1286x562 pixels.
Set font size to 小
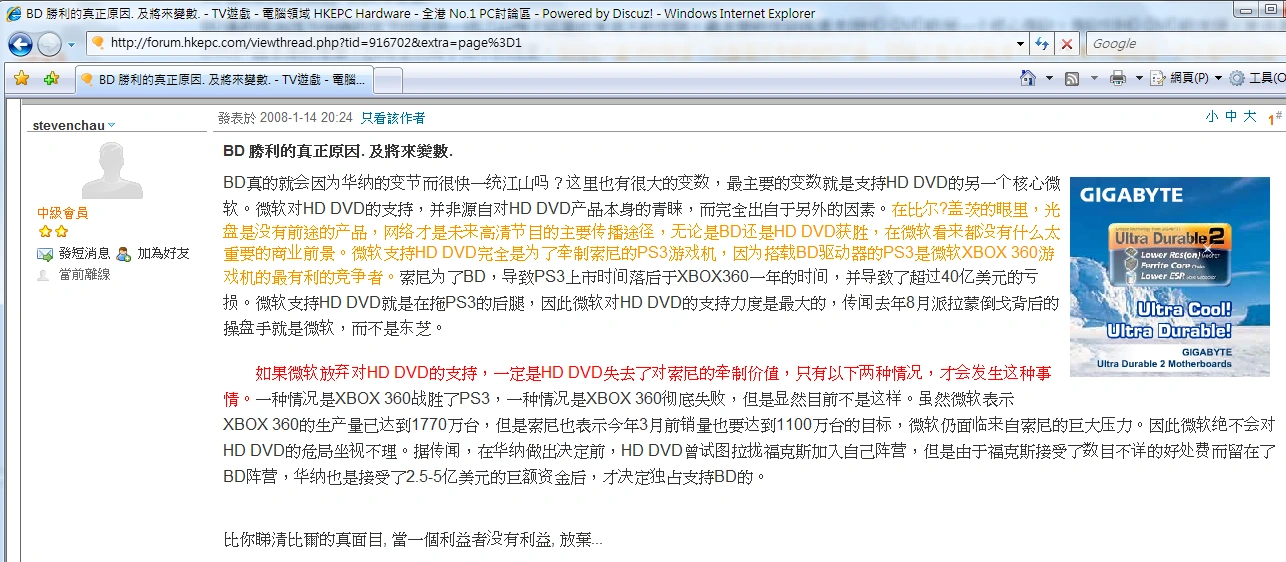[x=1212, y=117]
